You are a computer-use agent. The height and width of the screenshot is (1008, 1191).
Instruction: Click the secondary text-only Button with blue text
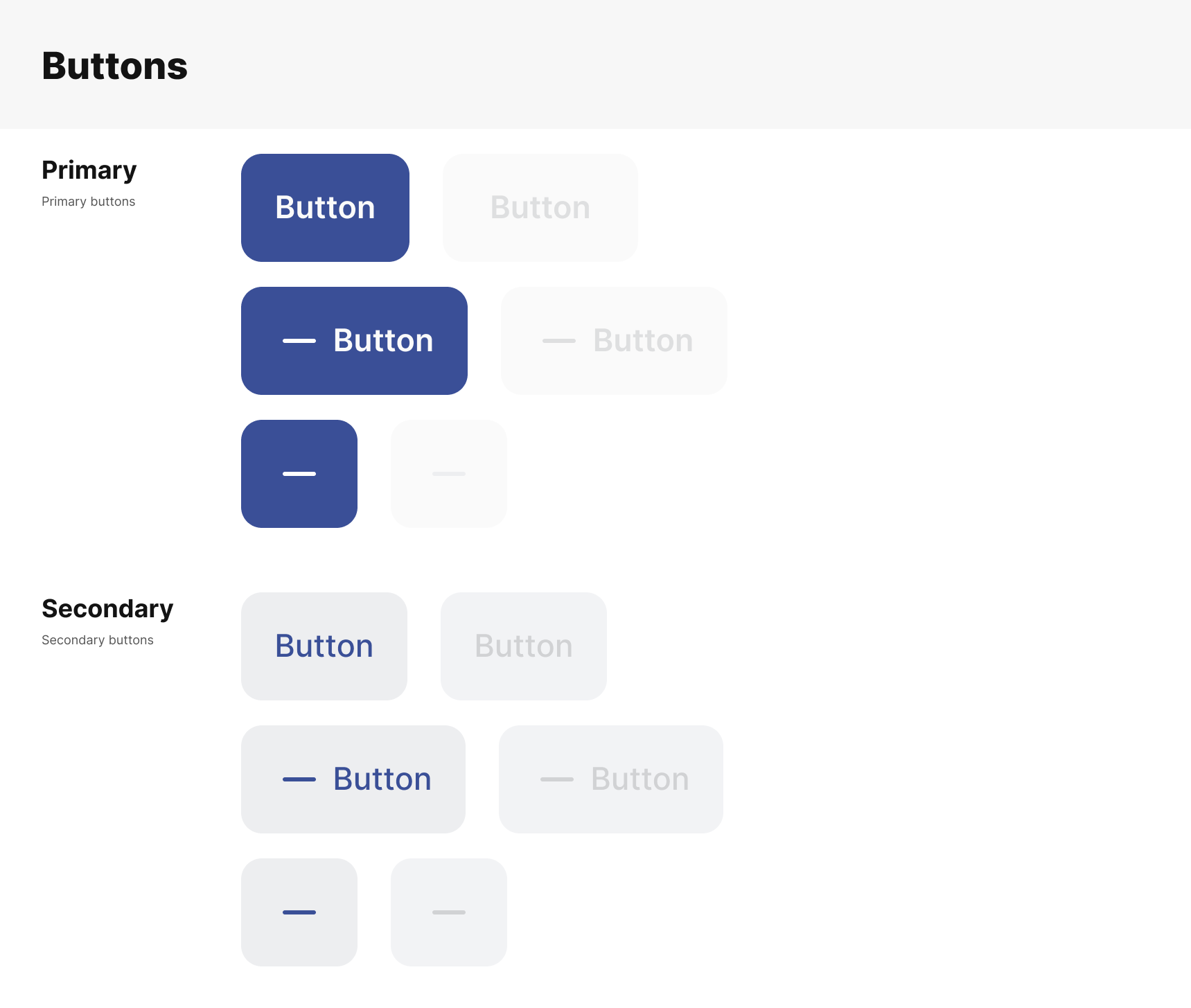[x=324, y=646]
